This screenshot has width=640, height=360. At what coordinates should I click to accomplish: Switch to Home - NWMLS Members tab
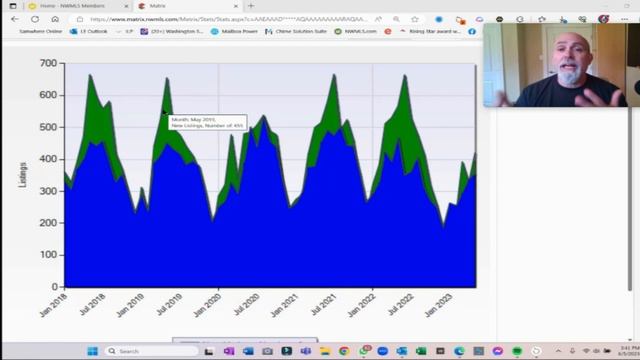click(x=77, y=6)
